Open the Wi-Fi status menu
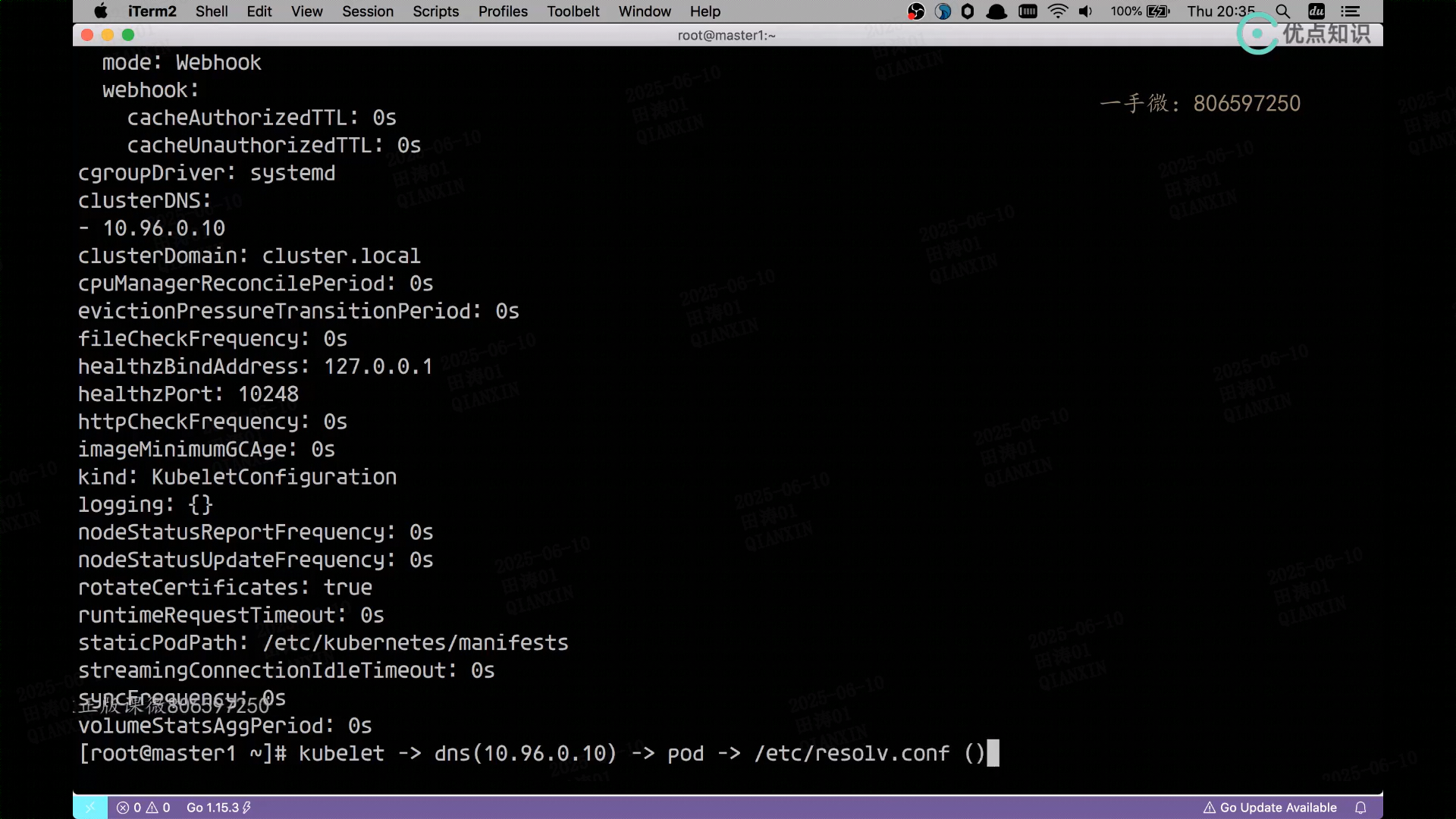Viewport: 1456px width, 819px height. click(1058, 11)
